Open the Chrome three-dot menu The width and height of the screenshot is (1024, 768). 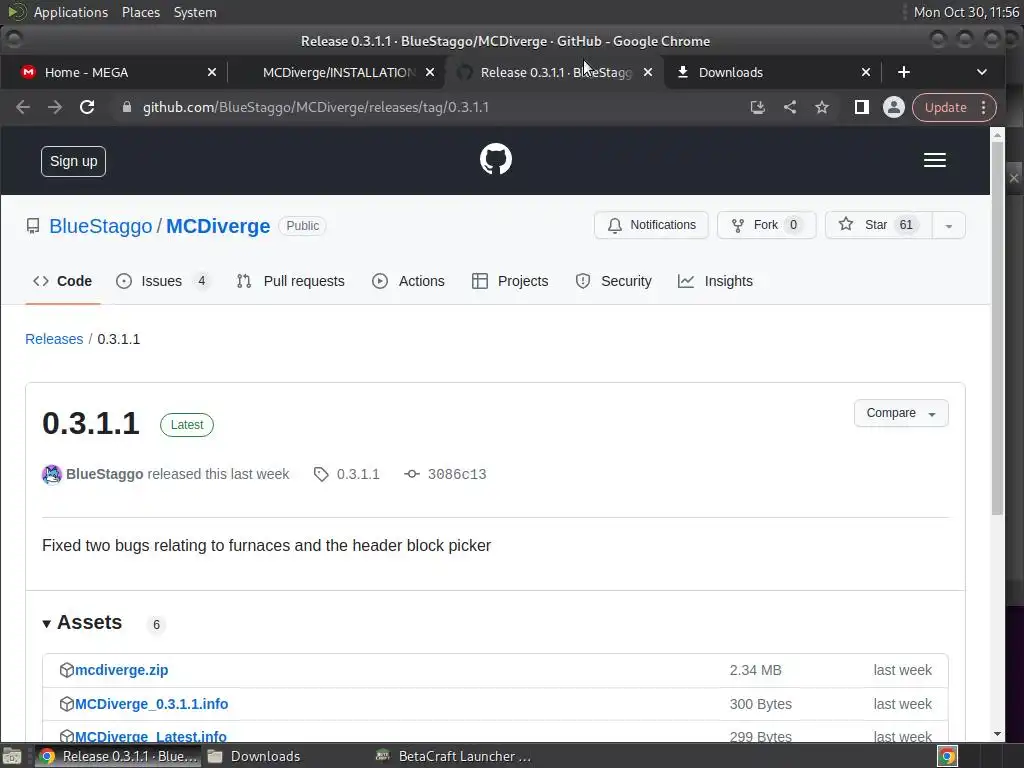[x=984, y=107]
